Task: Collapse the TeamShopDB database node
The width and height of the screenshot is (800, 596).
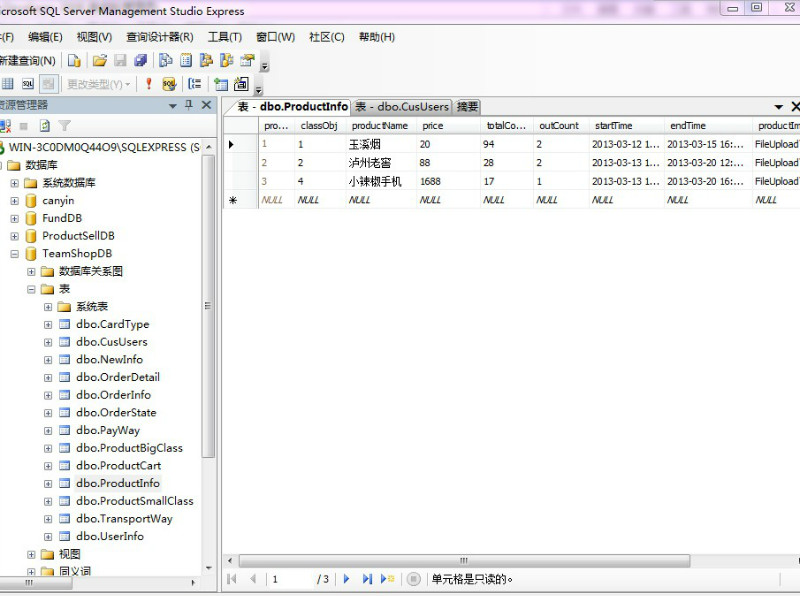Action: (15, 254)
